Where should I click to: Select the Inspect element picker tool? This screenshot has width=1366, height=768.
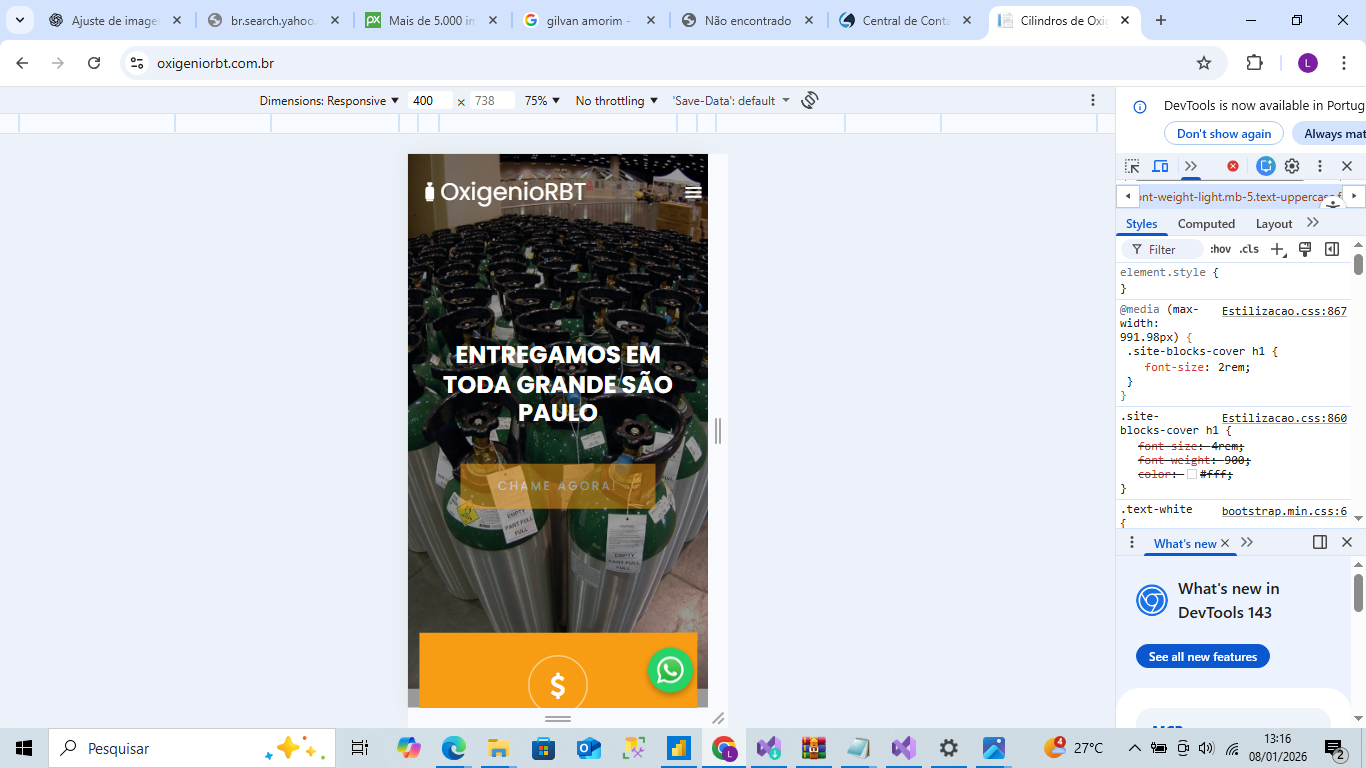point(1131,166)
